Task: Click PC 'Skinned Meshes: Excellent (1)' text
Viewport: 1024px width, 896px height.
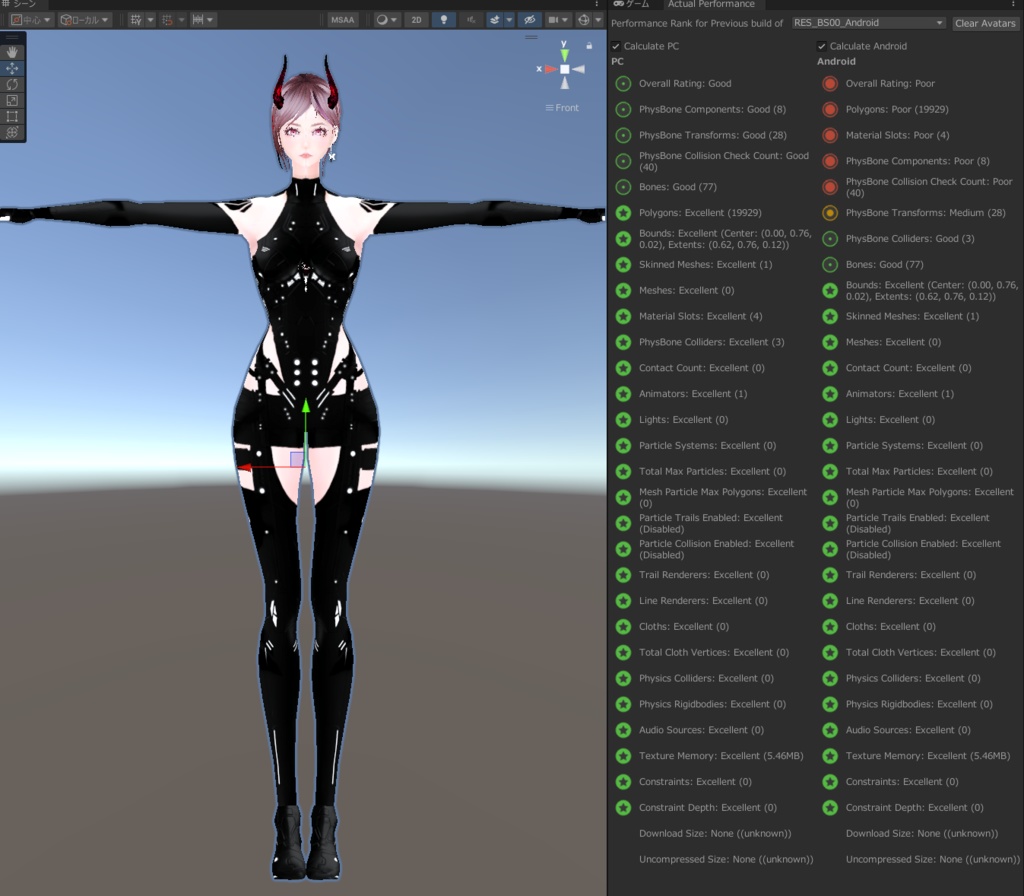Action: tap(705, 264)
